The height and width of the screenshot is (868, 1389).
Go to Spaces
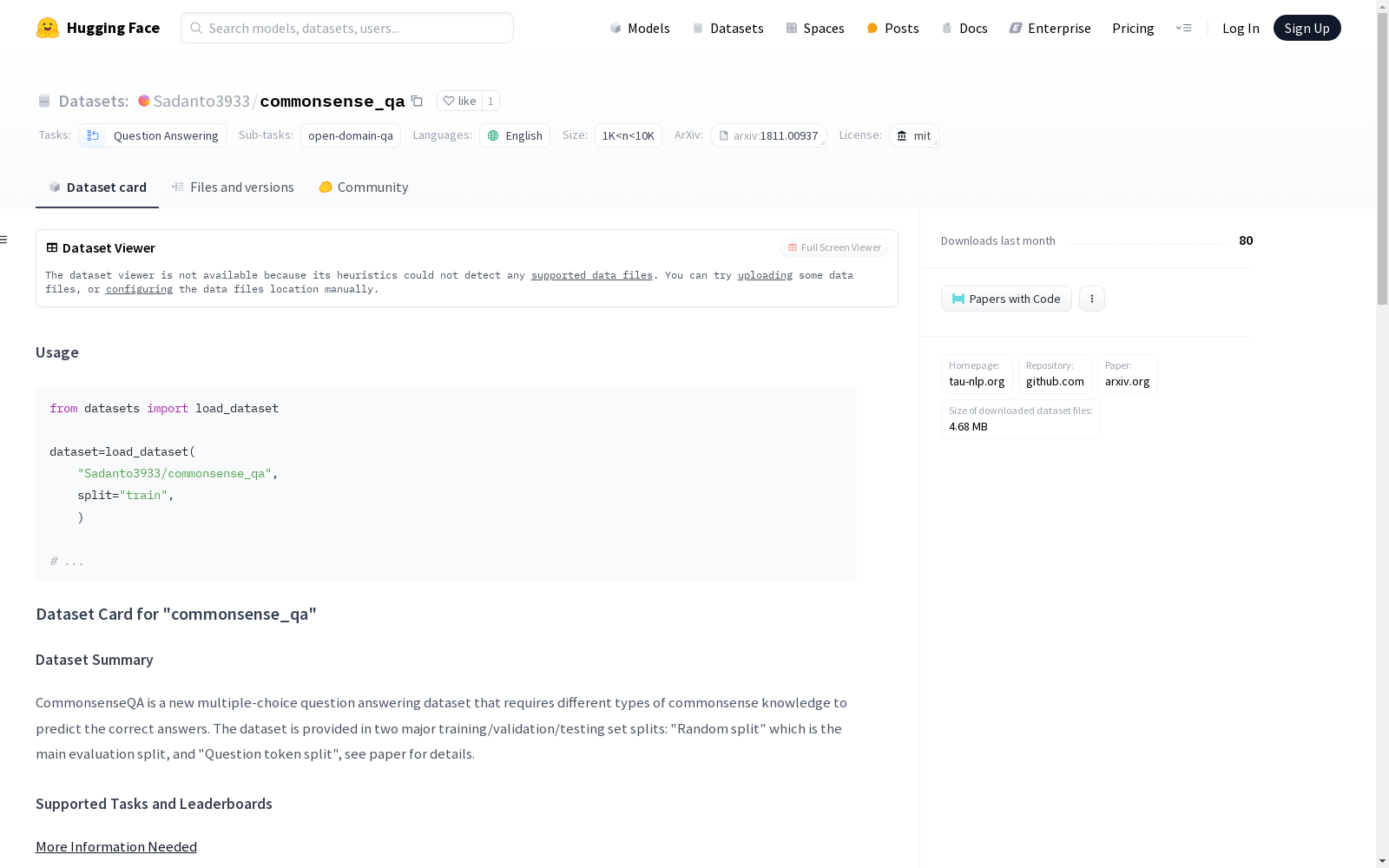[x=815, y=28]
